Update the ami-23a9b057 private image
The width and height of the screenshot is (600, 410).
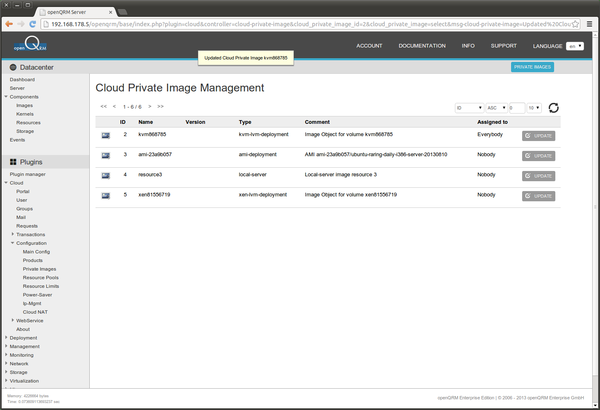pos(538,156)
